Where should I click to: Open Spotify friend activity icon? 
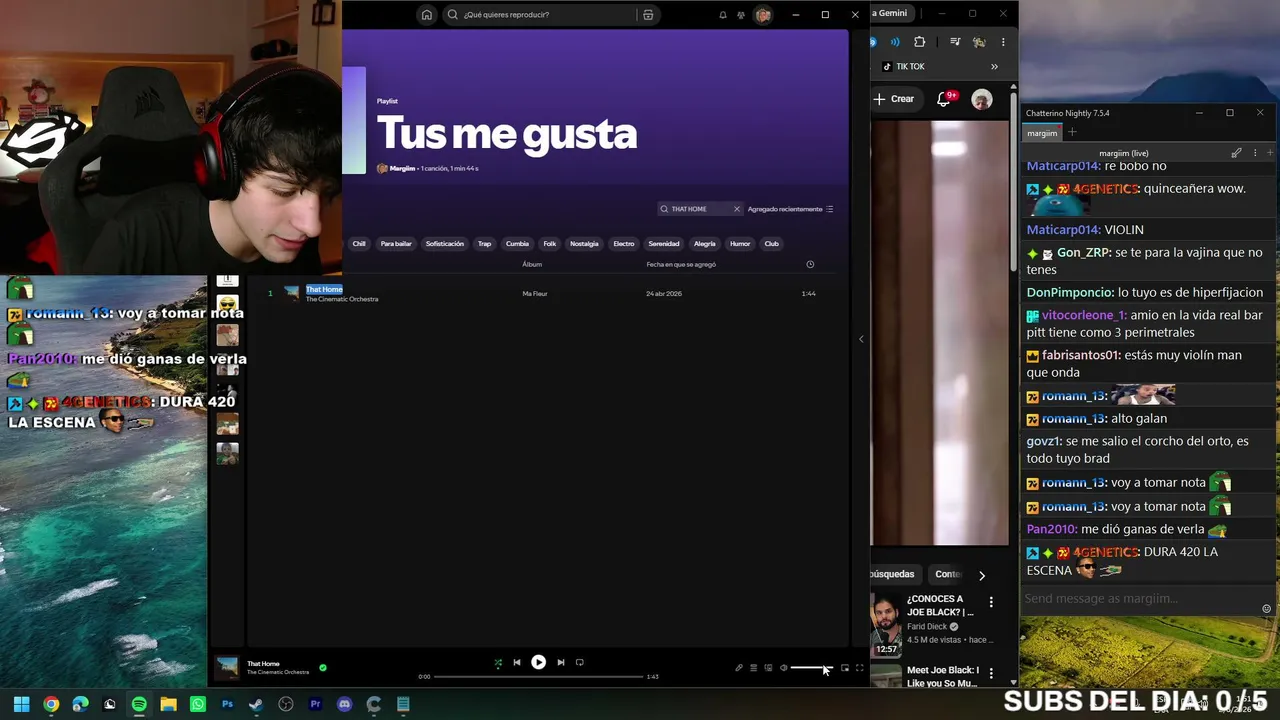[x=741, y=15]
